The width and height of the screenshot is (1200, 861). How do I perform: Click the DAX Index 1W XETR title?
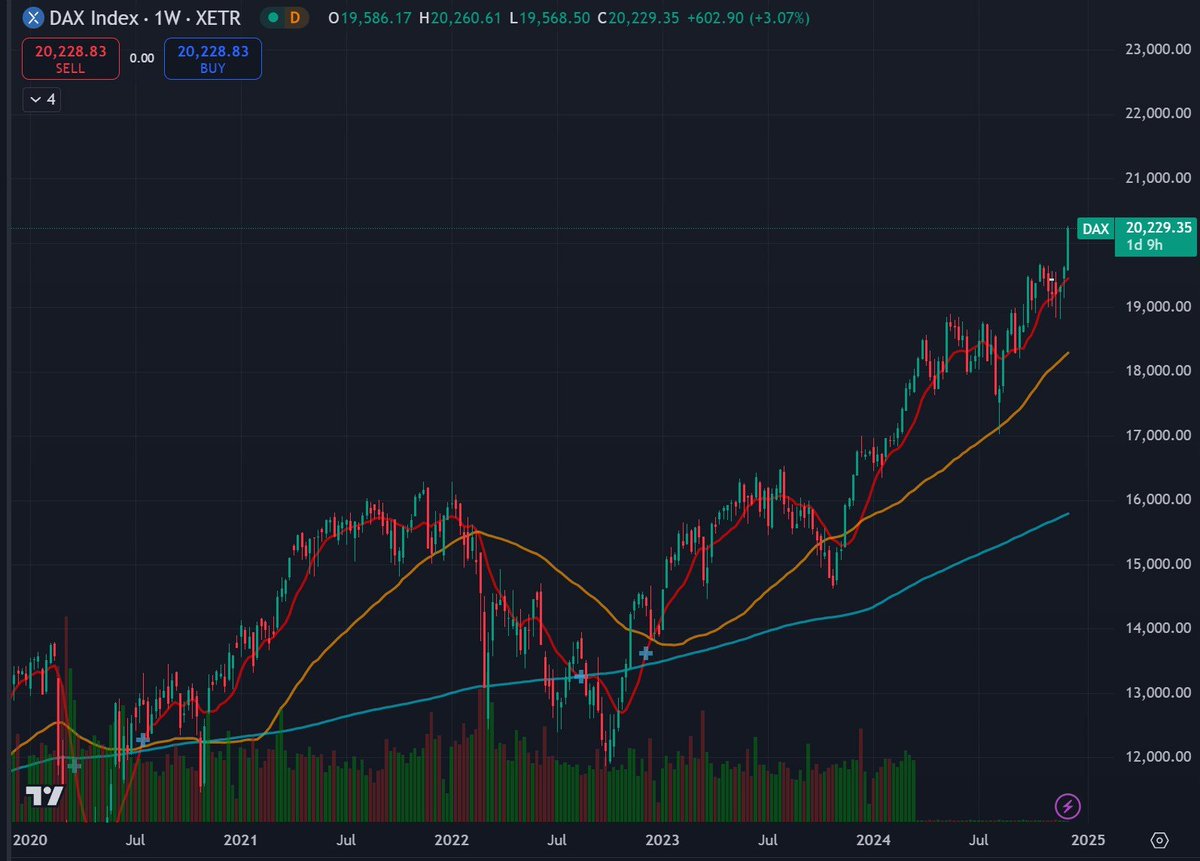tap(145, 18)
